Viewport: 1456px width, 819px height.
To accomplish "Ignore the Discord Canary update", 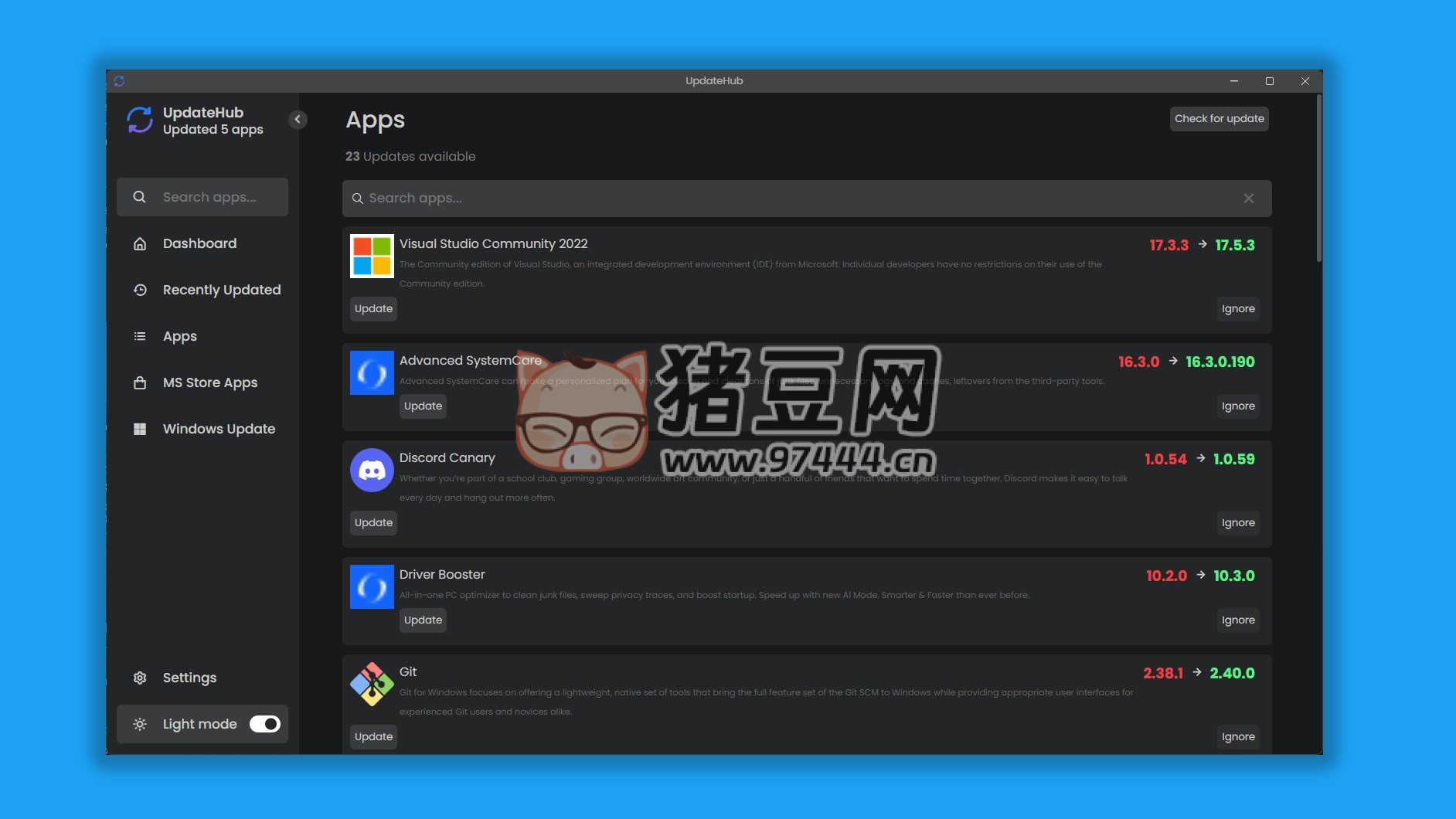I will click(1237, 522).
